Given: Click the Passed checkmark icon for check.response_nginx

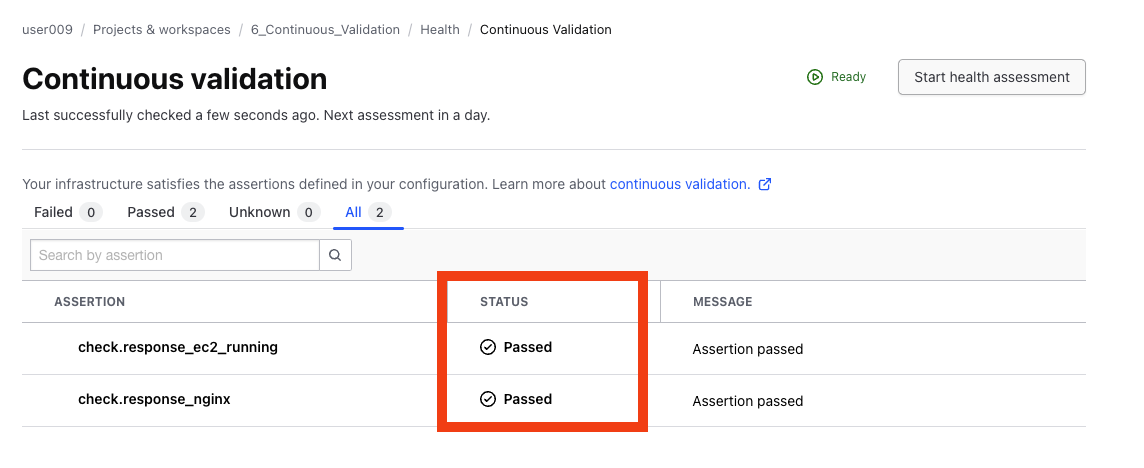Looking at the screenshot, I should 488,399.
